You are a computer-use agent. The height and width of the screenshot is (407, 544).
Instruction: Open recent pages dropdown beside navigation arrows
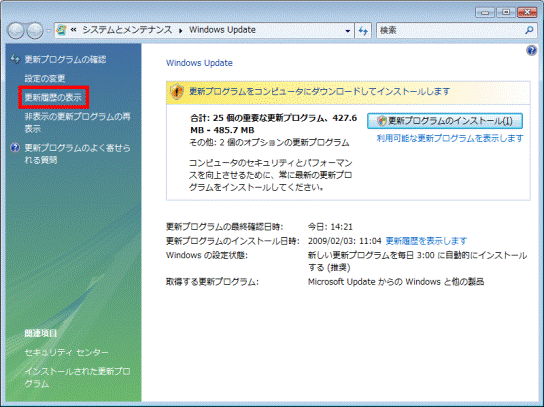[x=49, y=31]
